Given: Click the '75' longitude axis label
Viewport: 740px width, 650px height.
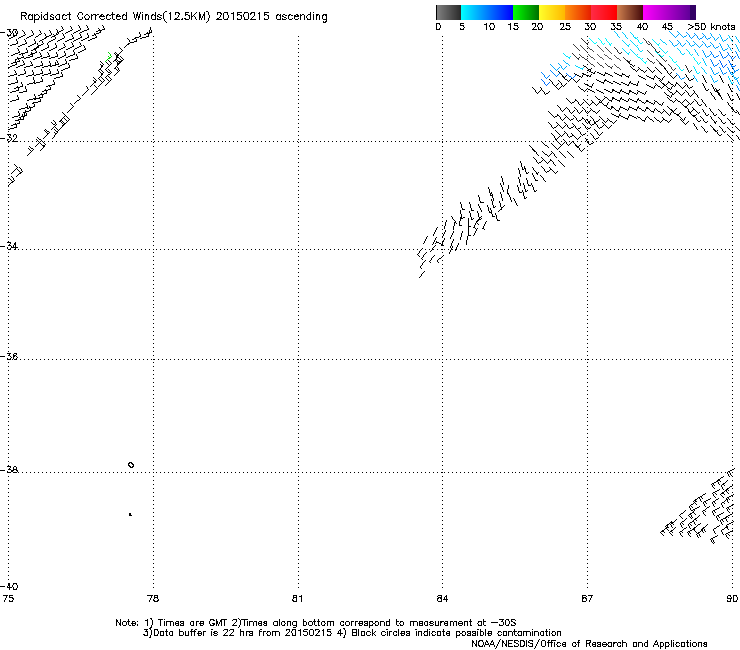Looking at the screenshot, I should coord(8,599).
